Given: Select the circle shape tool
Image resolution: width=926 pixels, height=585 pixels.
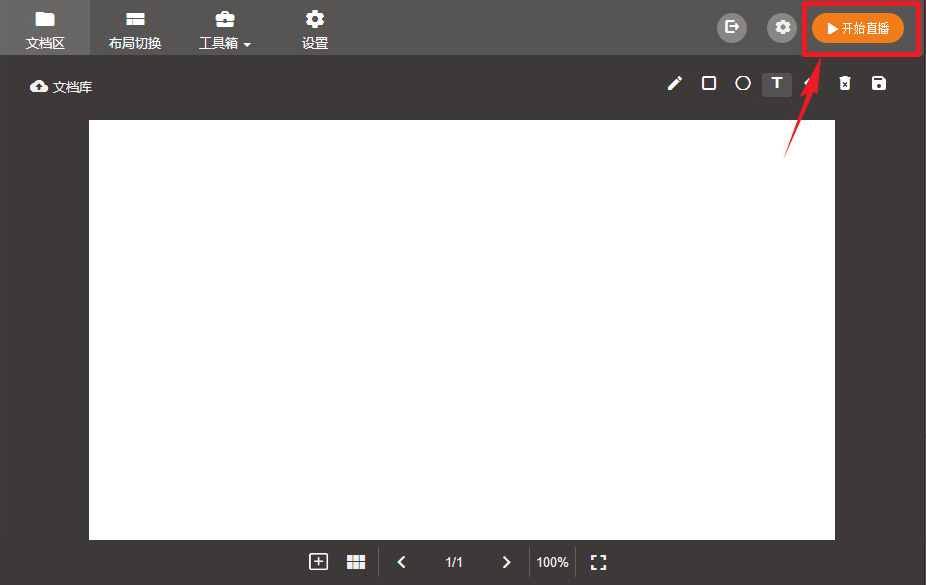Looking at the screenshot, I should (x=743, y=84).
